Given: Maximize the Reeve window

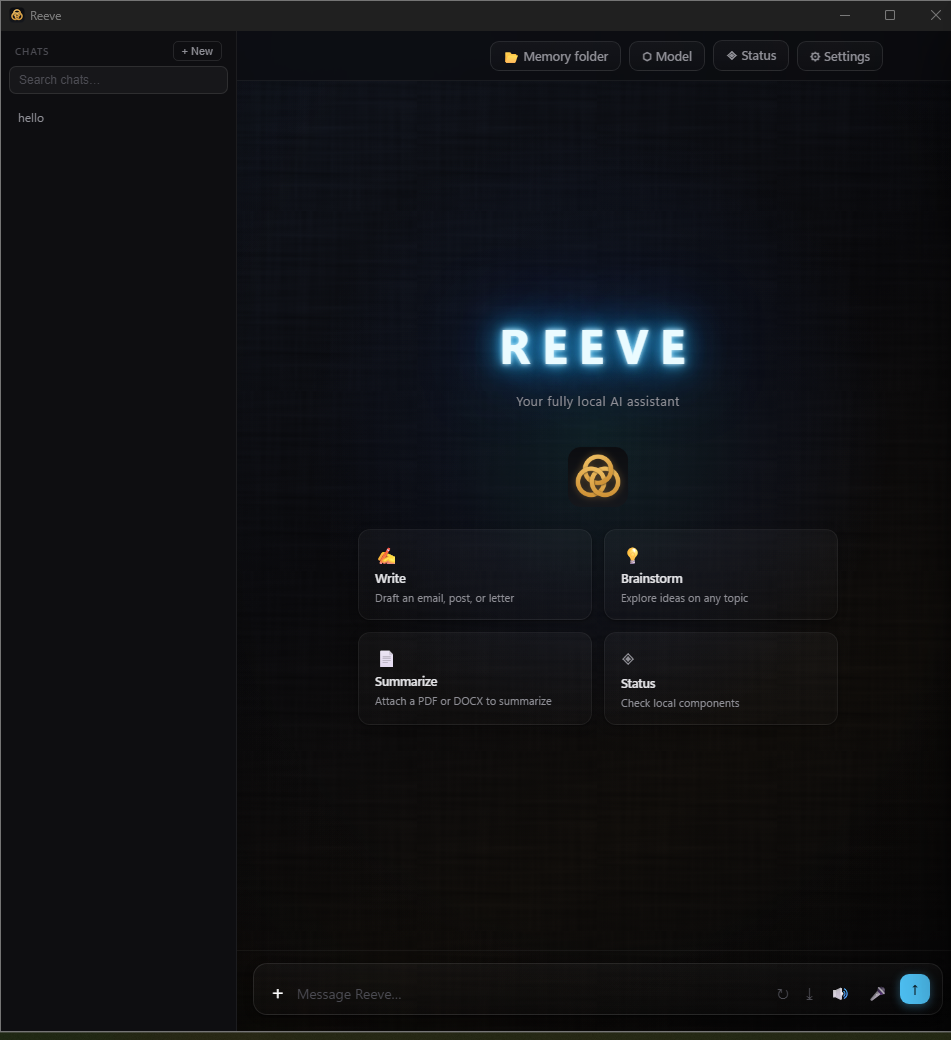Looking at the screenshot, I should tap(890, 15).
